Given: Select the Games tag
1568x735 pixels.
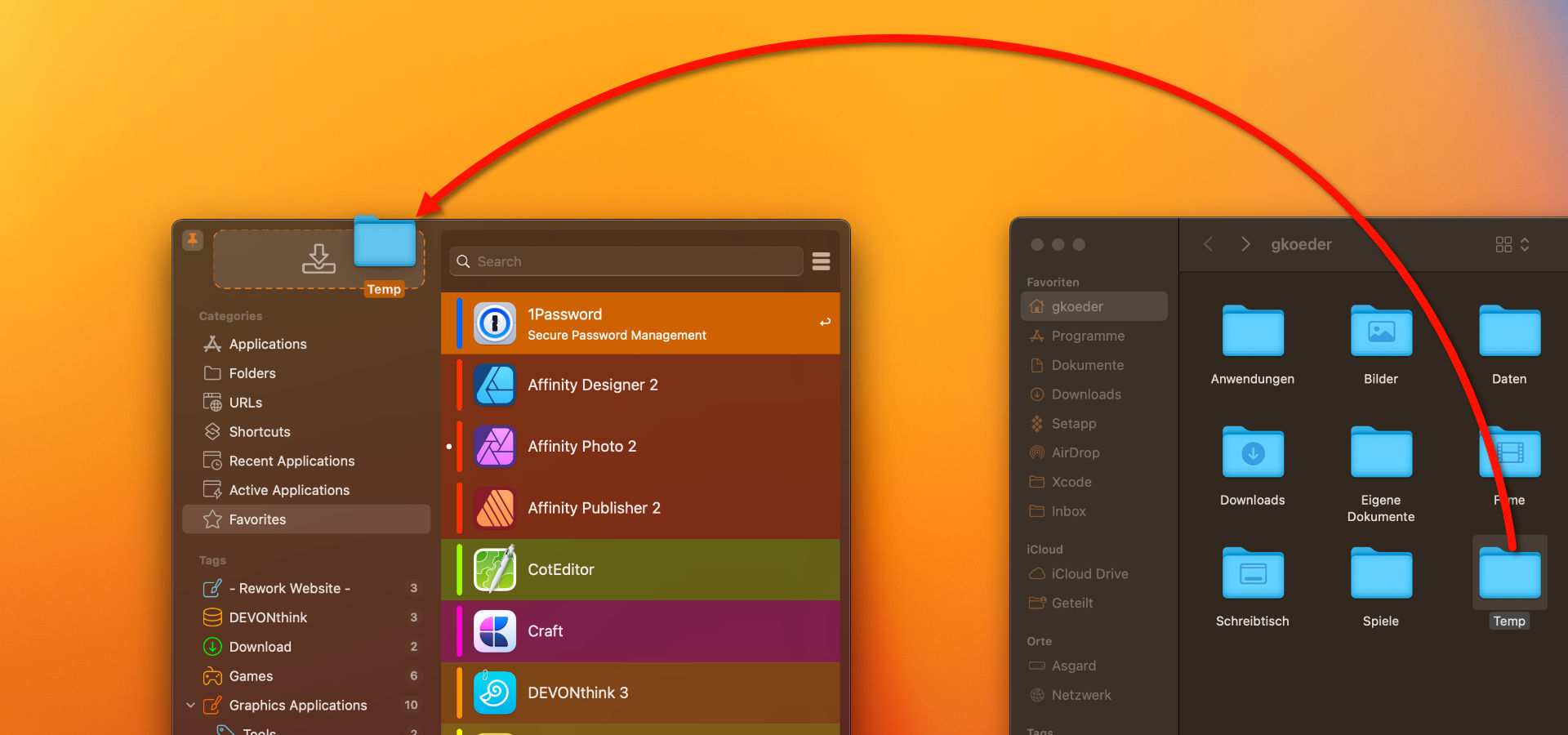Looking at the screenshot, I should pyautogui.click(x=306, y=676).
